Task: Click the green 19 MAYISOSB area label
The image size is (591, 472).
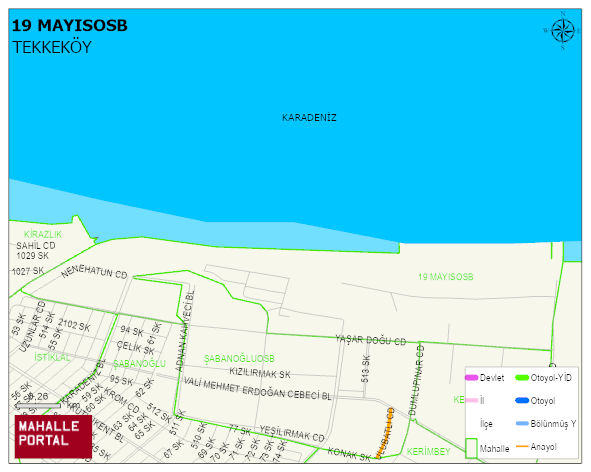Action: pos(446,277)
